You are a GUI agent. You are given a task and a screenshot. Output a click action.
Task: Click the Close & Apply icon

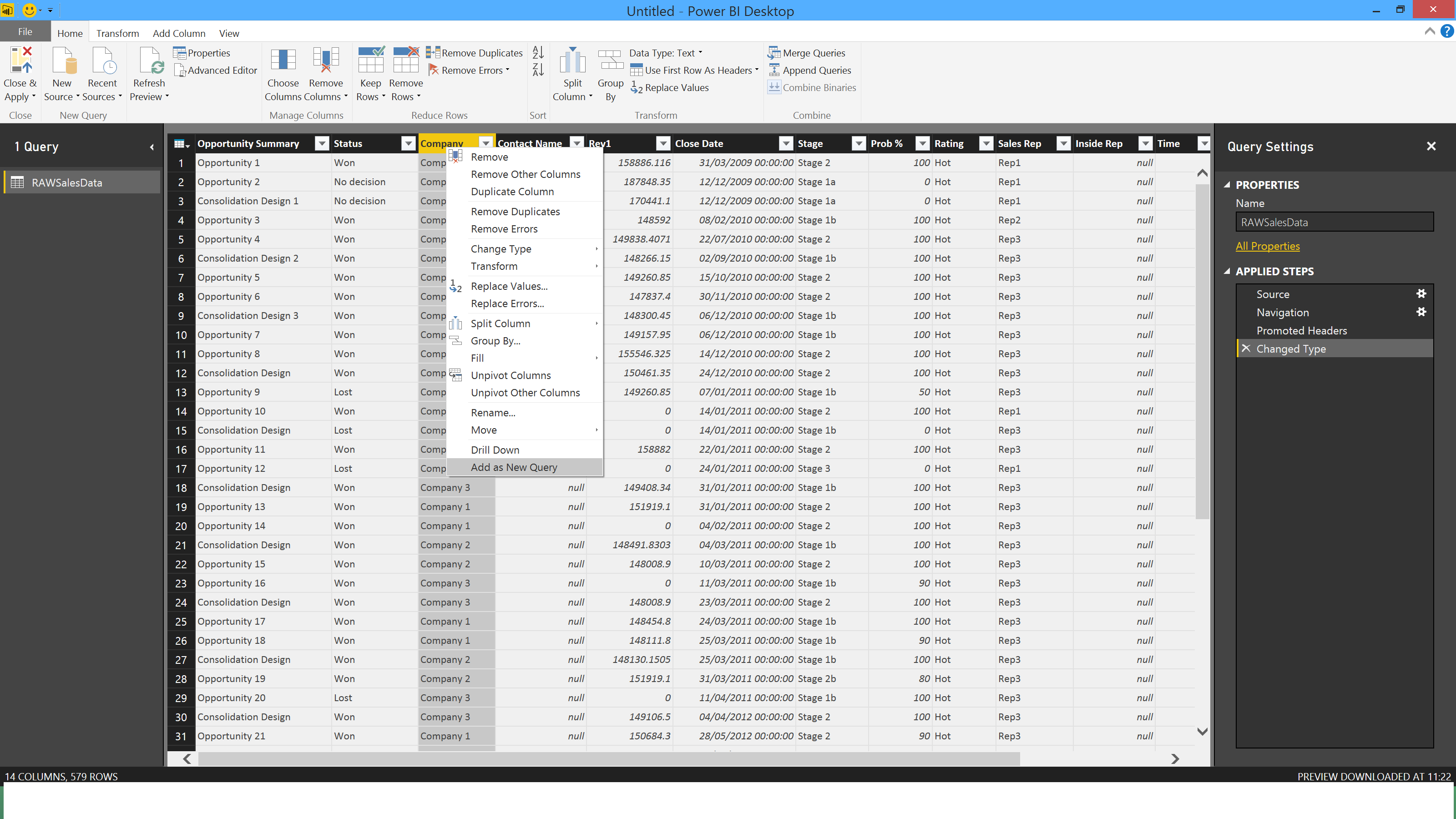coord(20,61)
